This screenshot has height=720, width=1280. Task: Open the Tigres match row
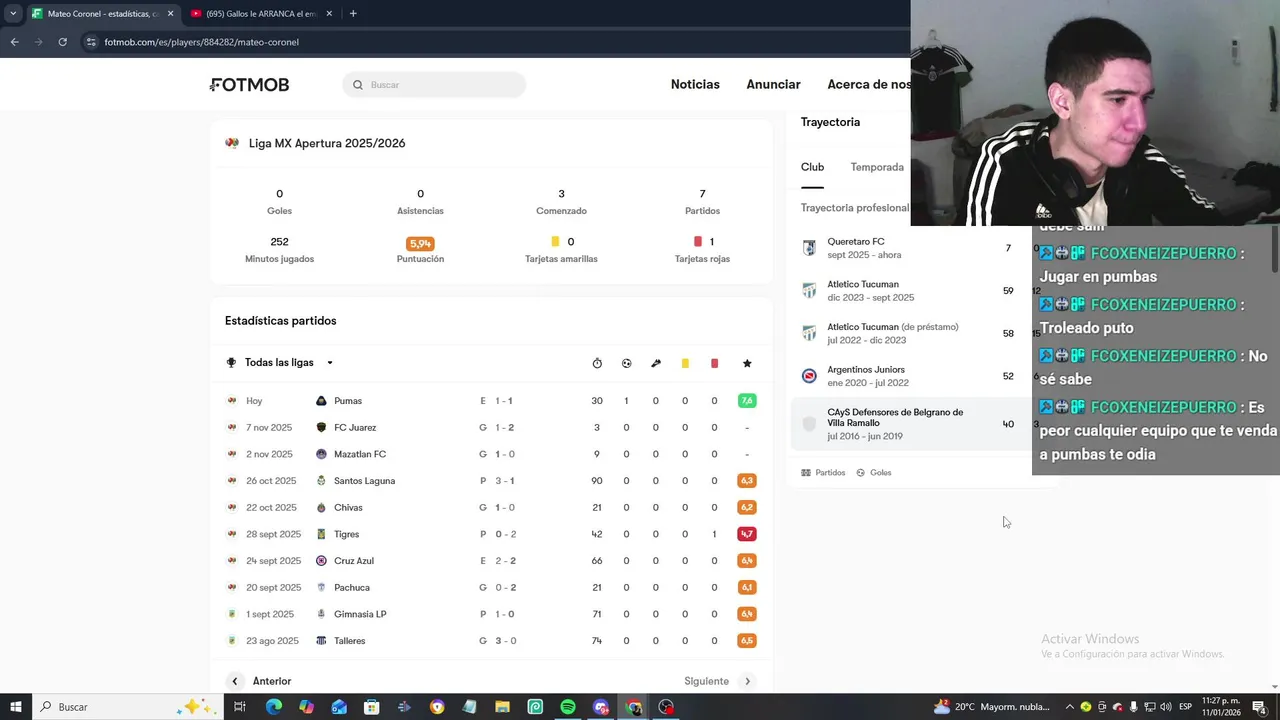coord(491,534)
